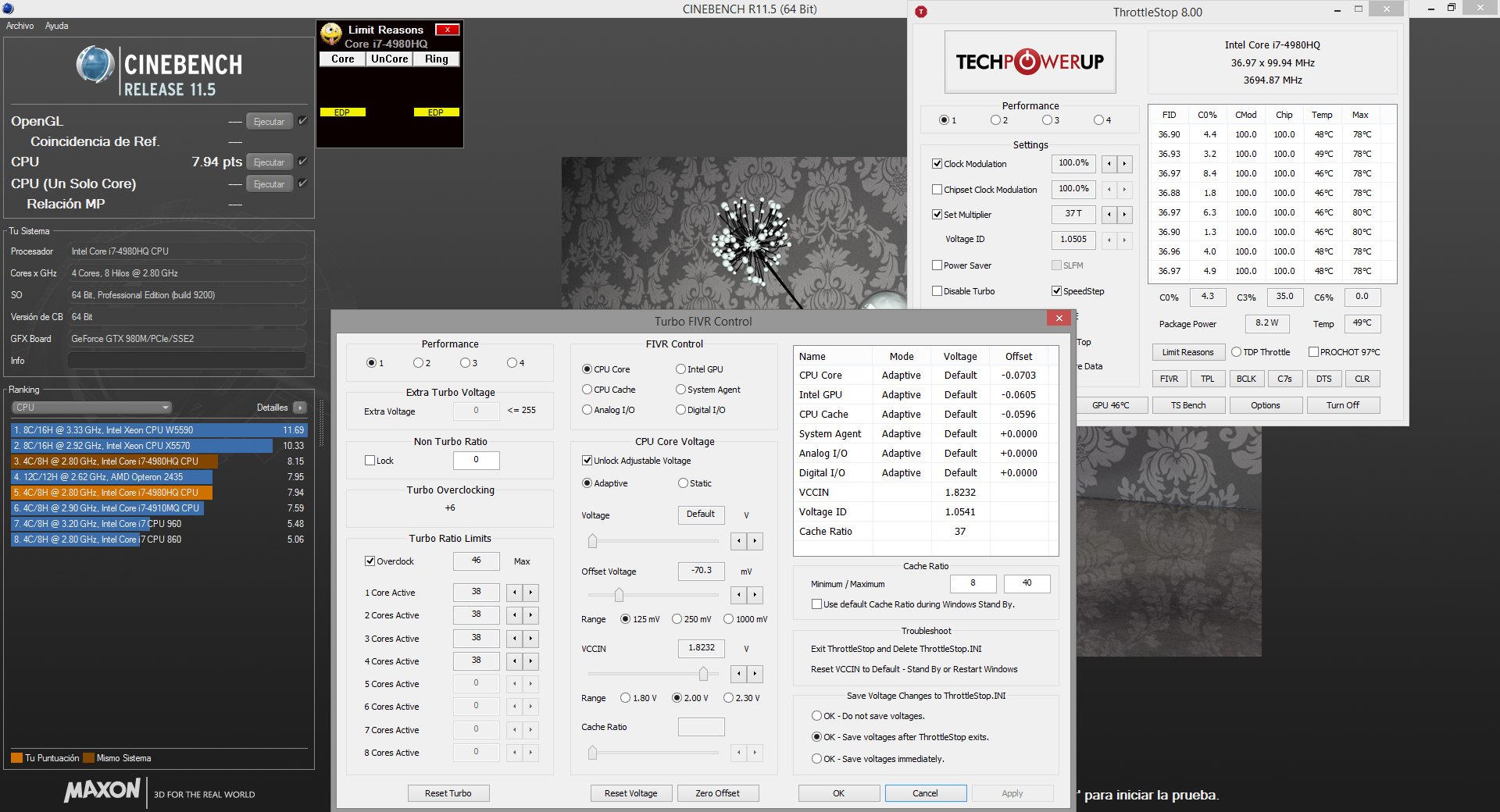Open the CPU ranking dropdown
The width and height of the screenshot is (1500, 812).
pos(91,408)
